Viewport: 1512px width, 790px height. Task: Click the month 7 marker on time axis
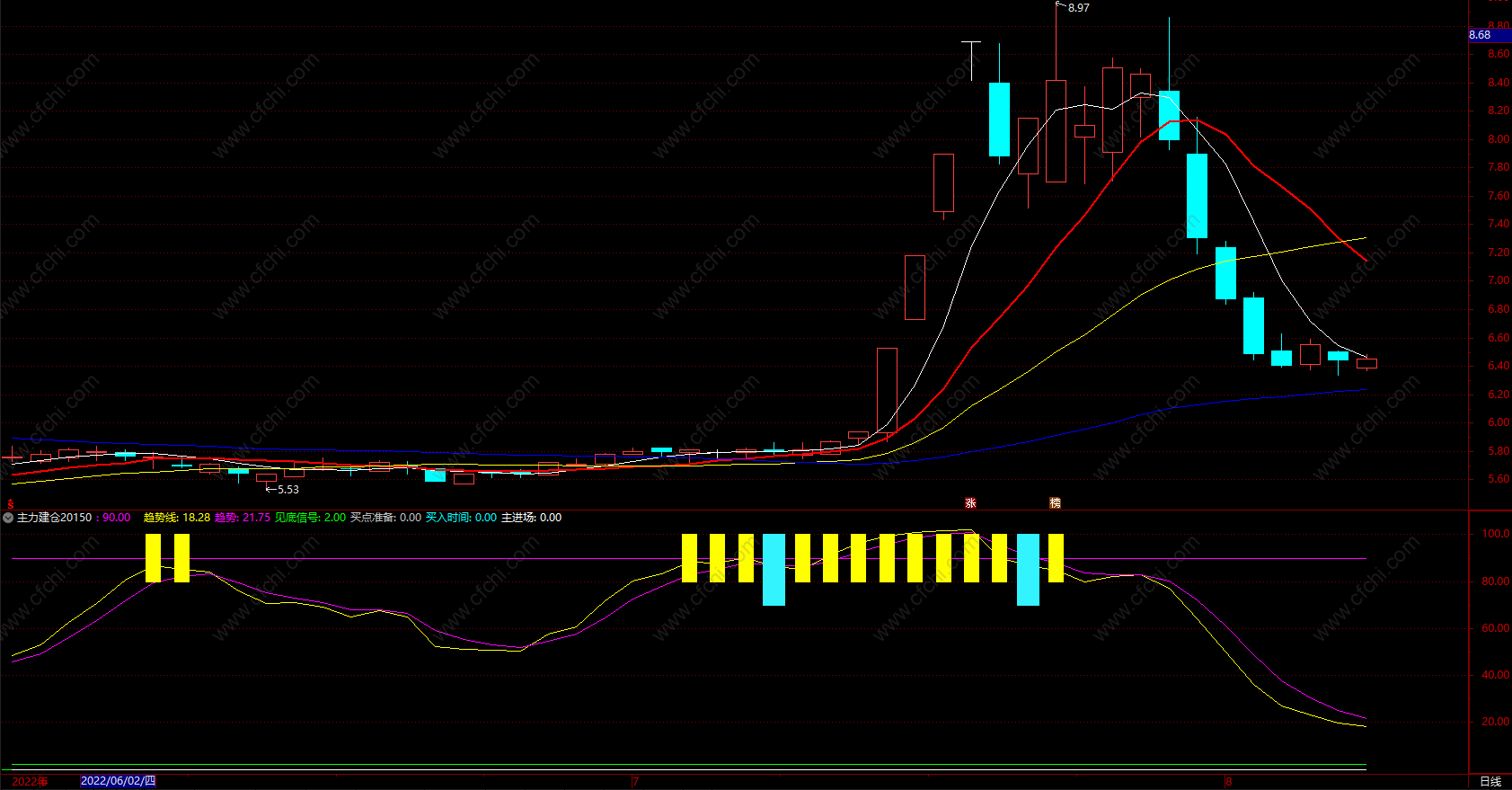click(x=635, y=782)
